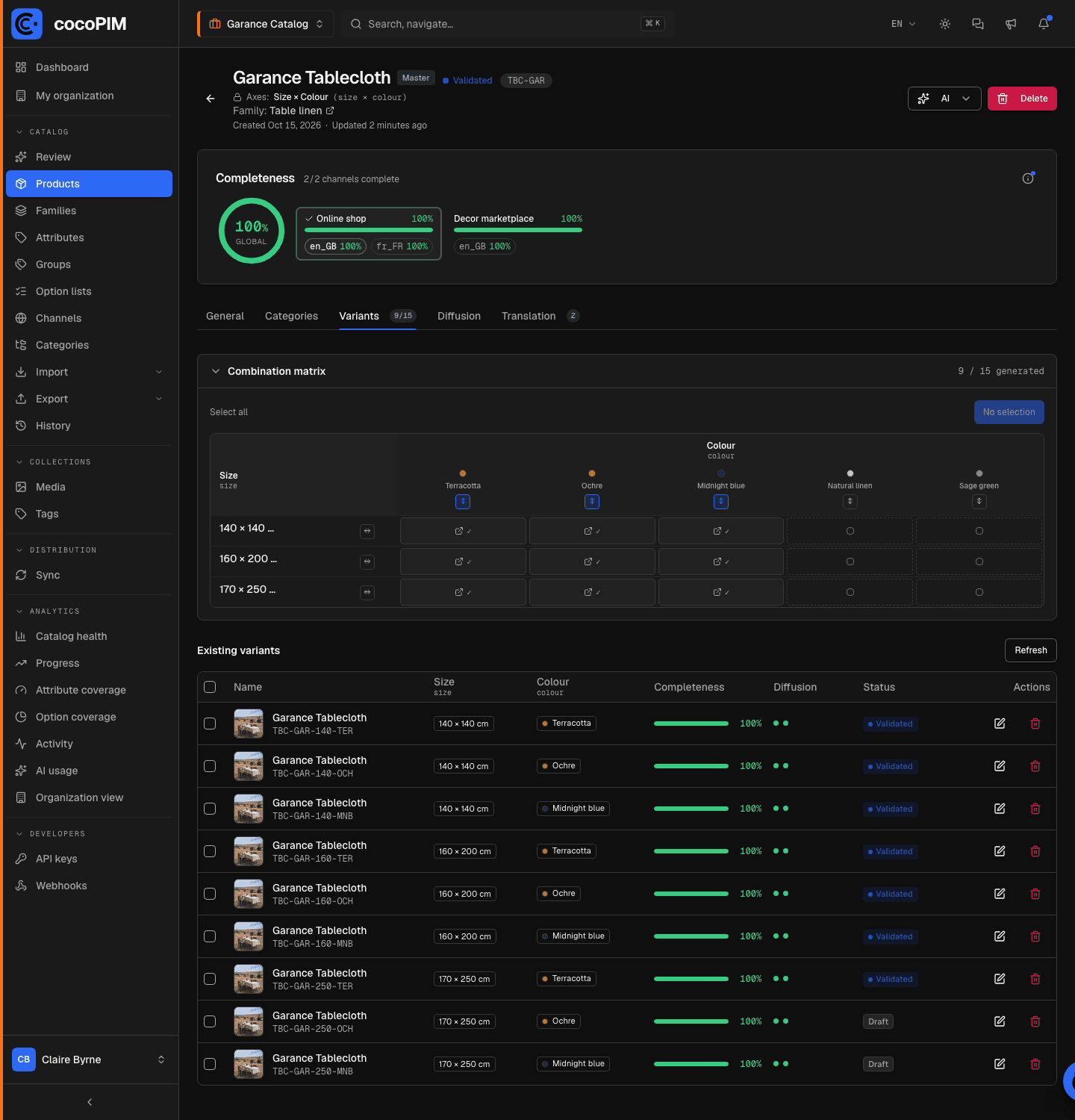Collapse the Combination matrix section
1075x1120 pixels.
(216, 371)
